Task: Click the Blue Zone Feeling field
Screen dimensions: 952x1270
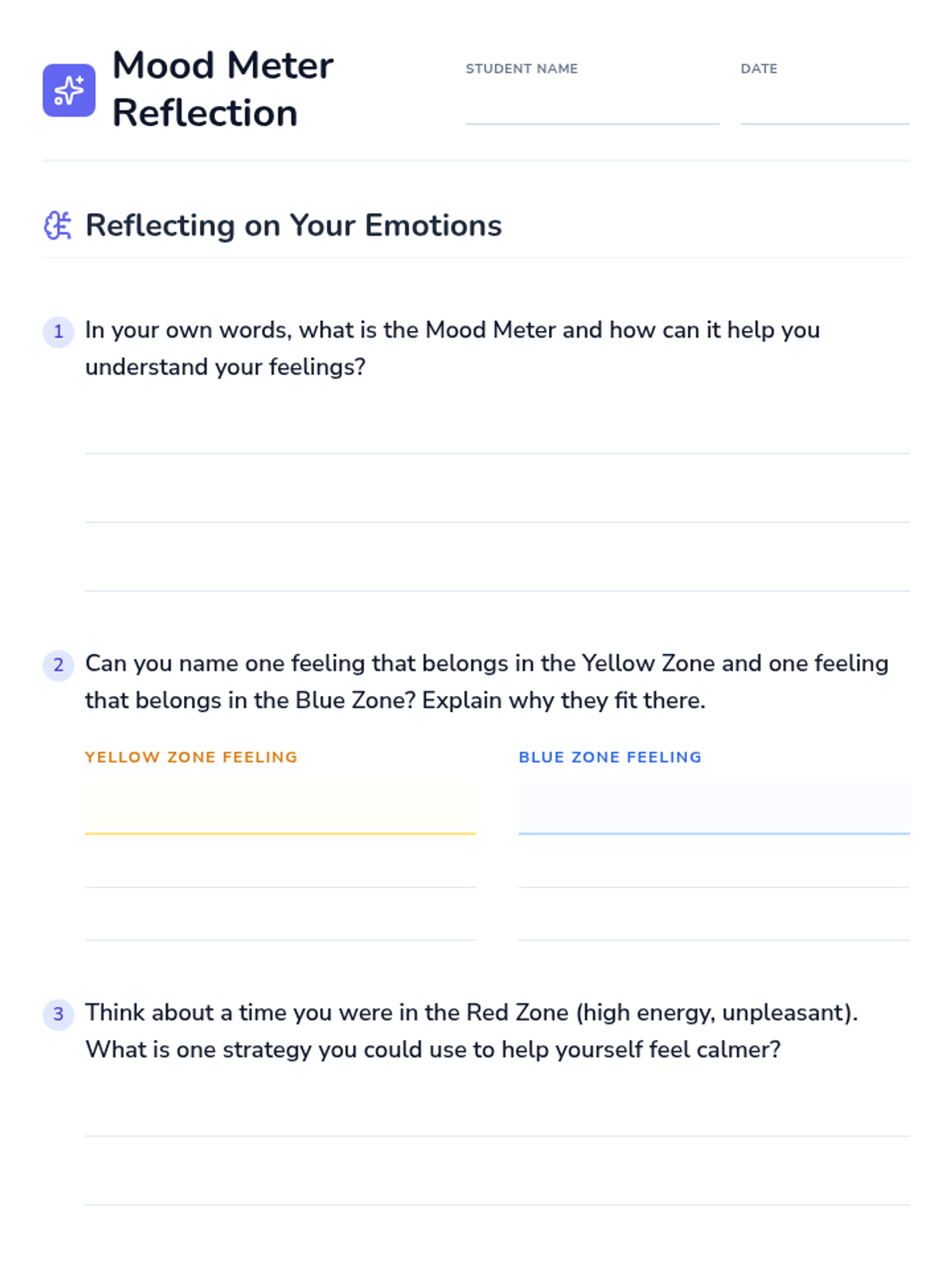Action: point(713,808)
